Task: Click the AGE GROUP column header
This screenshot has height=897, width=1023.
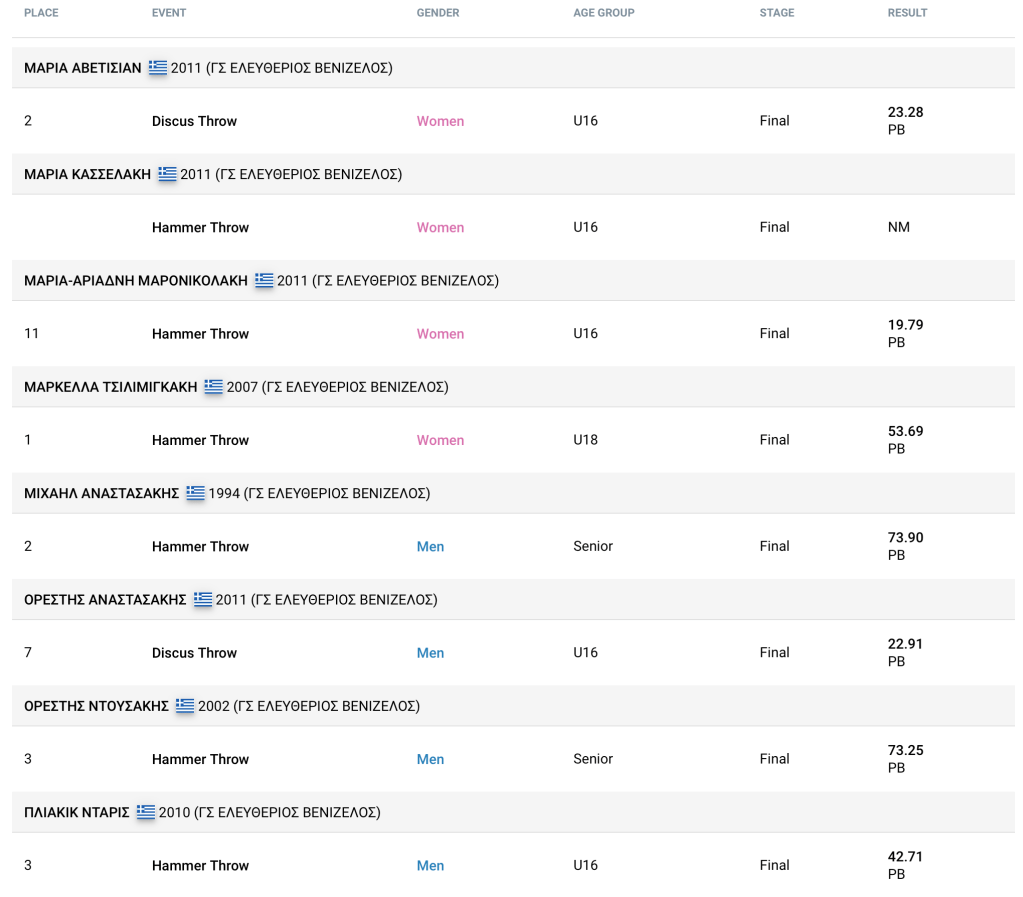Action: pos(603,13)
